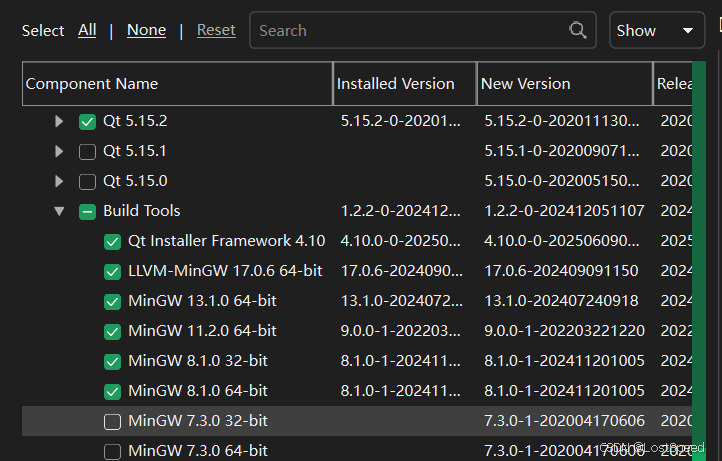
Task: Click installed version 17.0.6-2024090... cell
Action: (402, 271)
